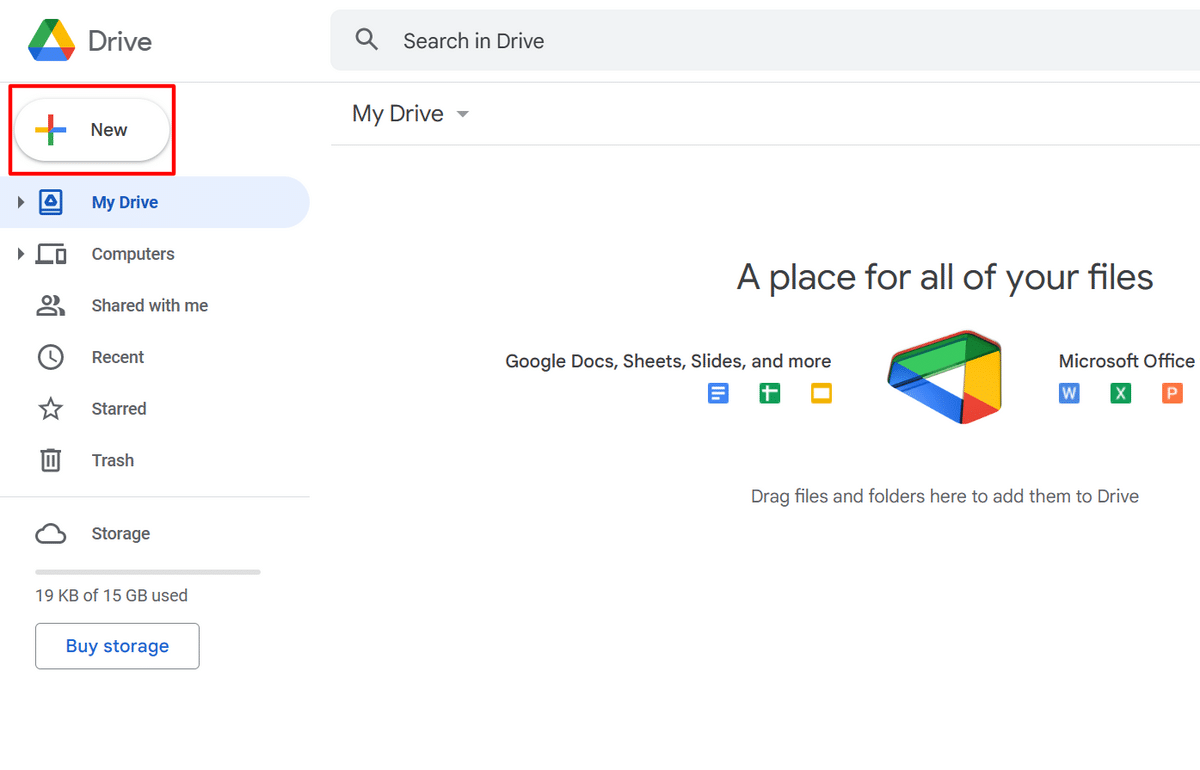Click the Storage cloud icon
This screenshot has width=1200, height=770.
coord(51,534)
